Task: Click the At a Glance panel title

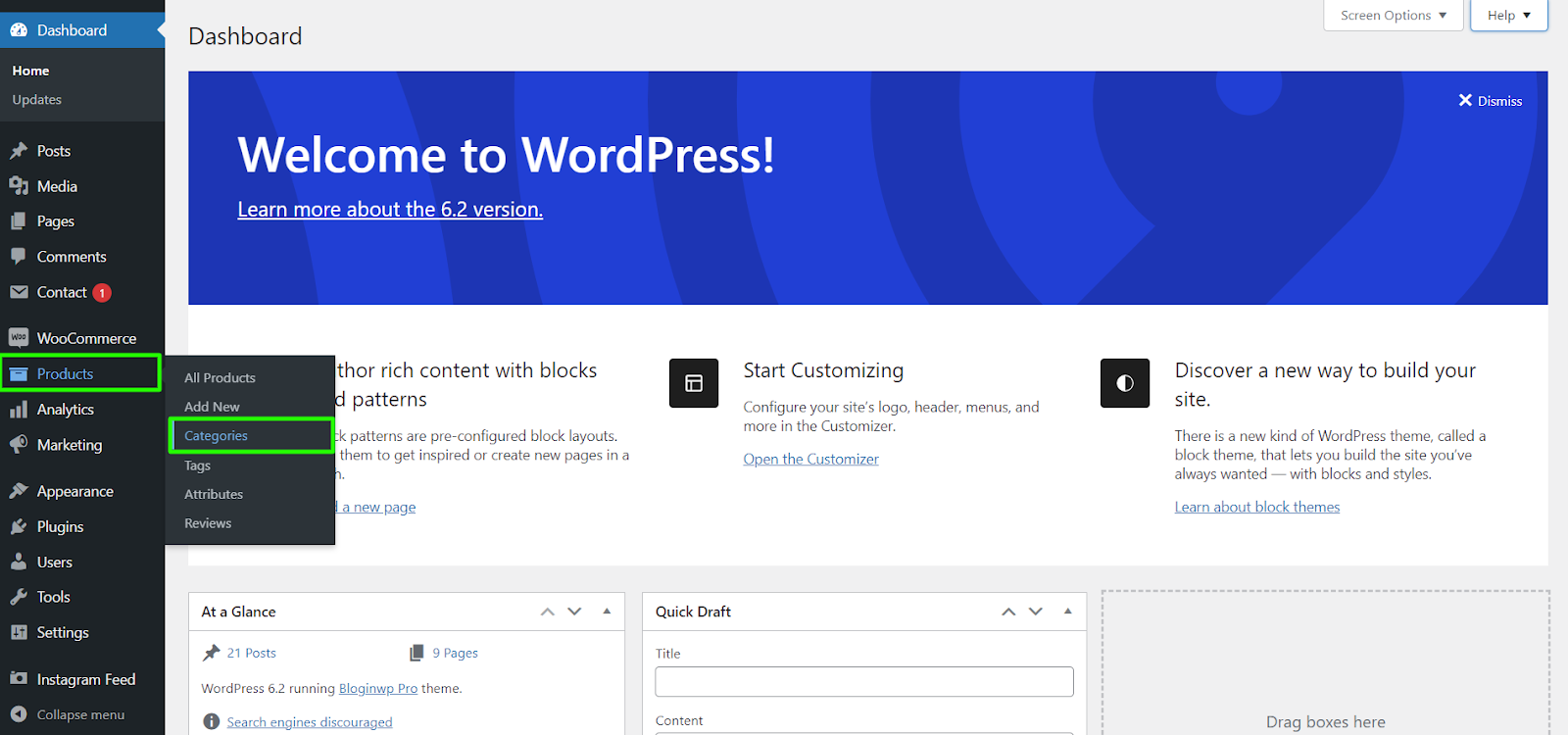Action: (238, 612)
